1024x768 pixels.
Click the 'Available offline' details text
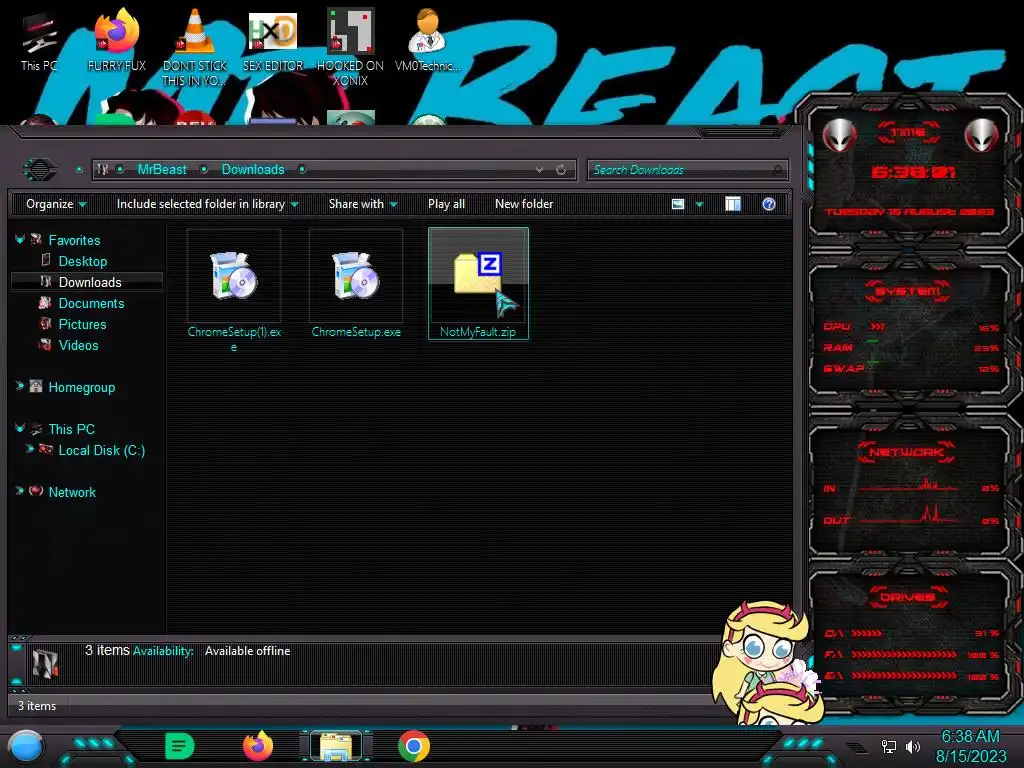248,651
